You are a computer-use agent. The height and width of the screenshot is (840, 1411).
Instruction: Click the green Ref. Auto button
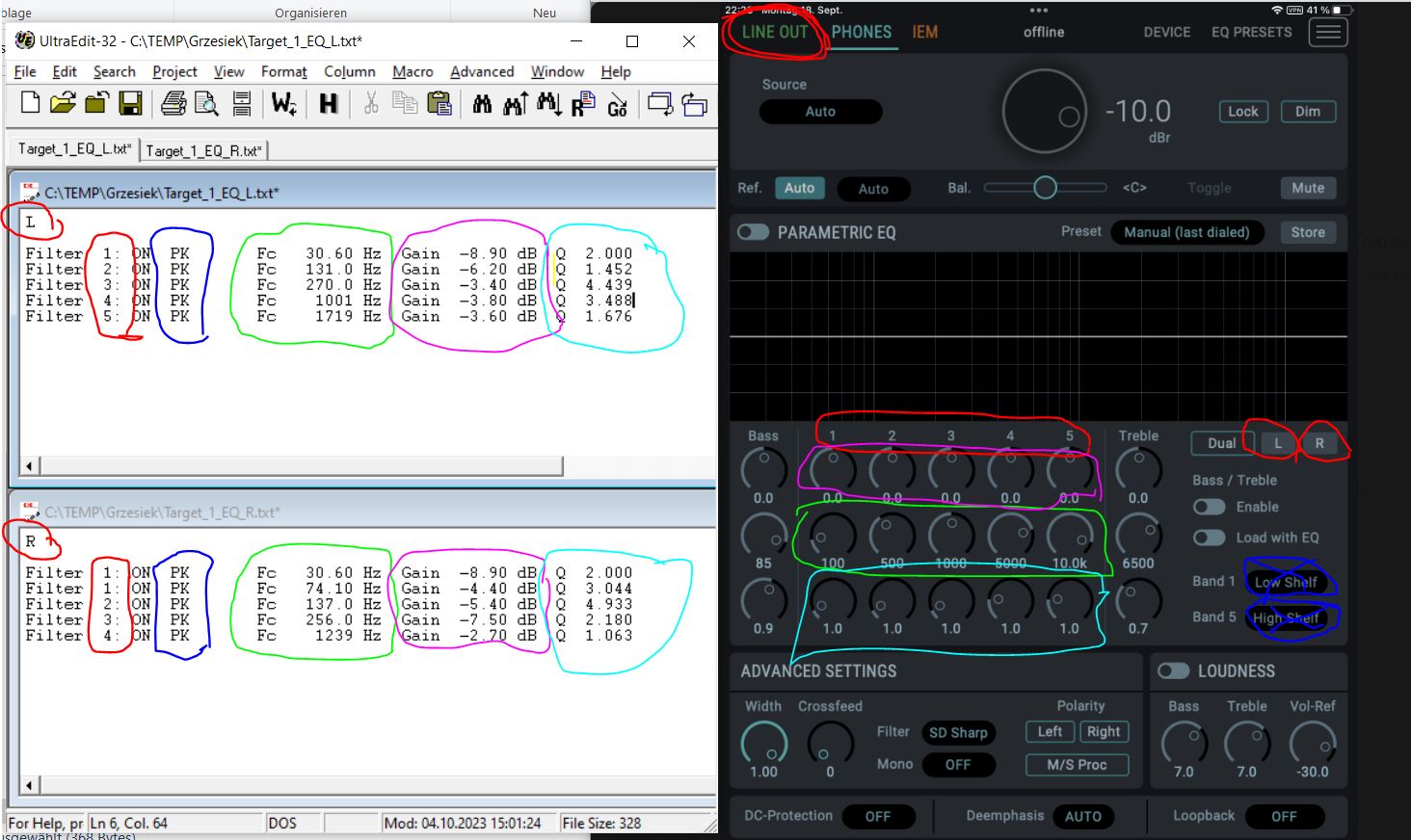click(x=799, y=188)
